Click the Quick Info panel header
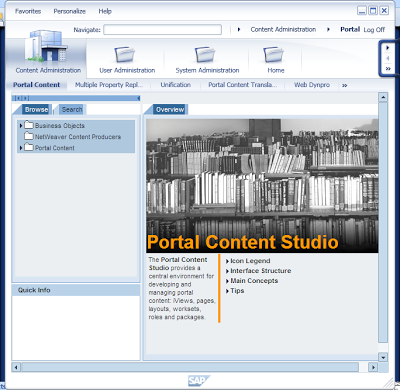The width and height of the screenshot is (400, 390). [76, 290]
